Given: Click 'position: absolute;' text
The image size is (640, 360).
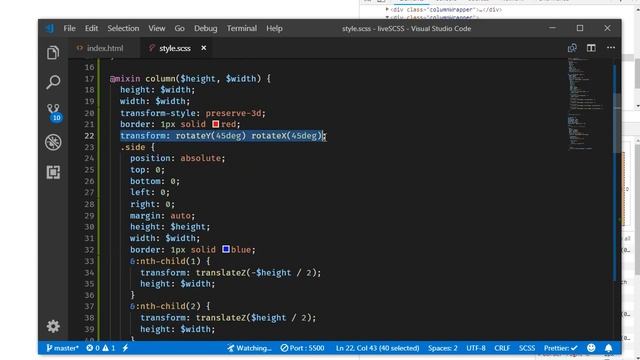Looking at the screenshot, I should coord(178,158).
